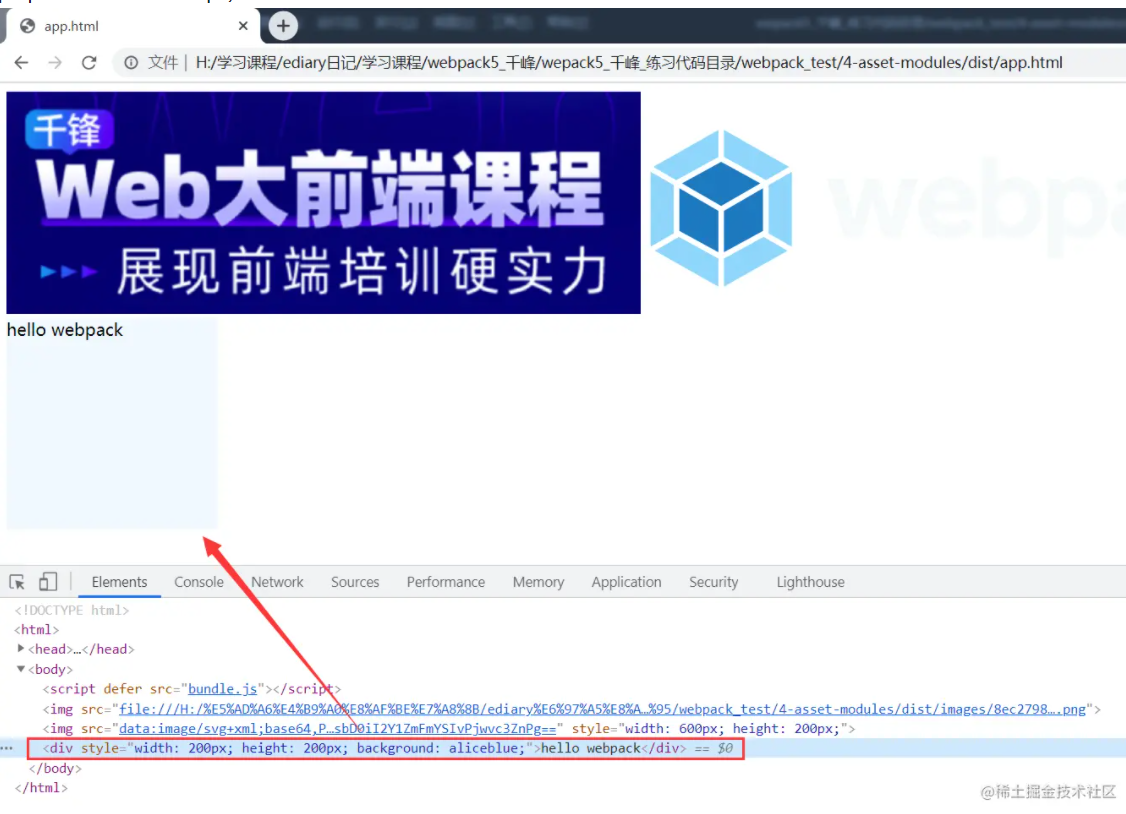The height and width of the screenshot is (814, 1126).
Task: Collapse the body element node
Action: 21,668
